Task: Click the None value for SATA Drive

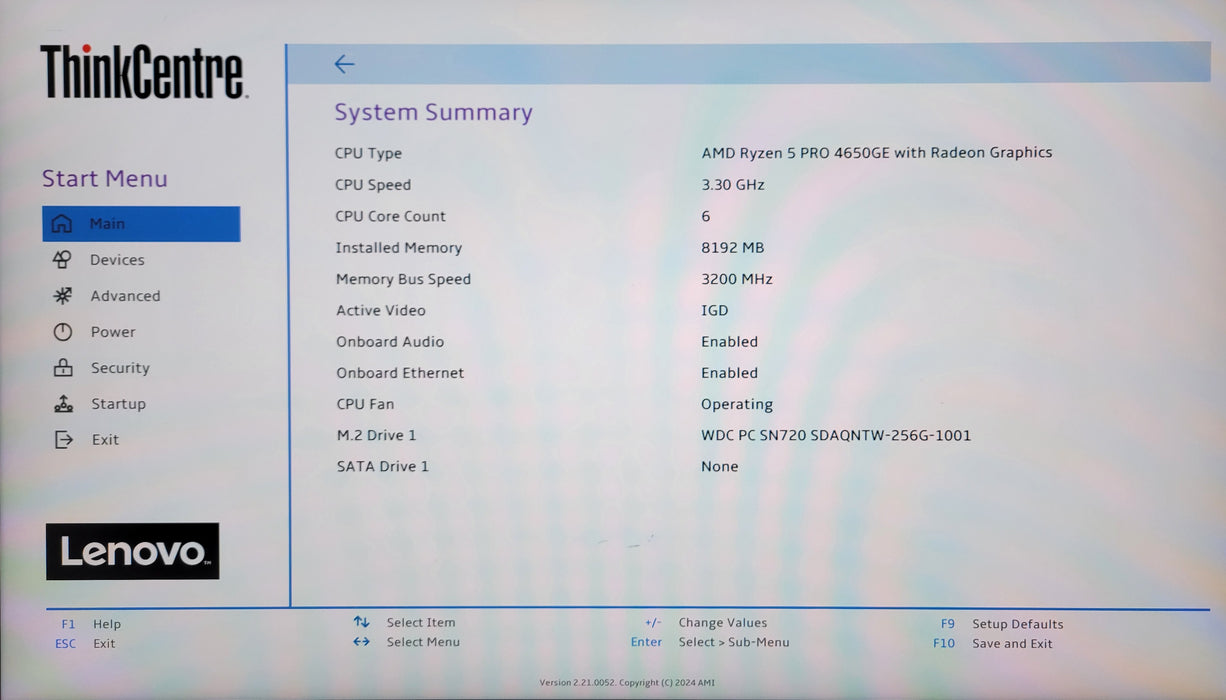Action: tap(720, 466)
